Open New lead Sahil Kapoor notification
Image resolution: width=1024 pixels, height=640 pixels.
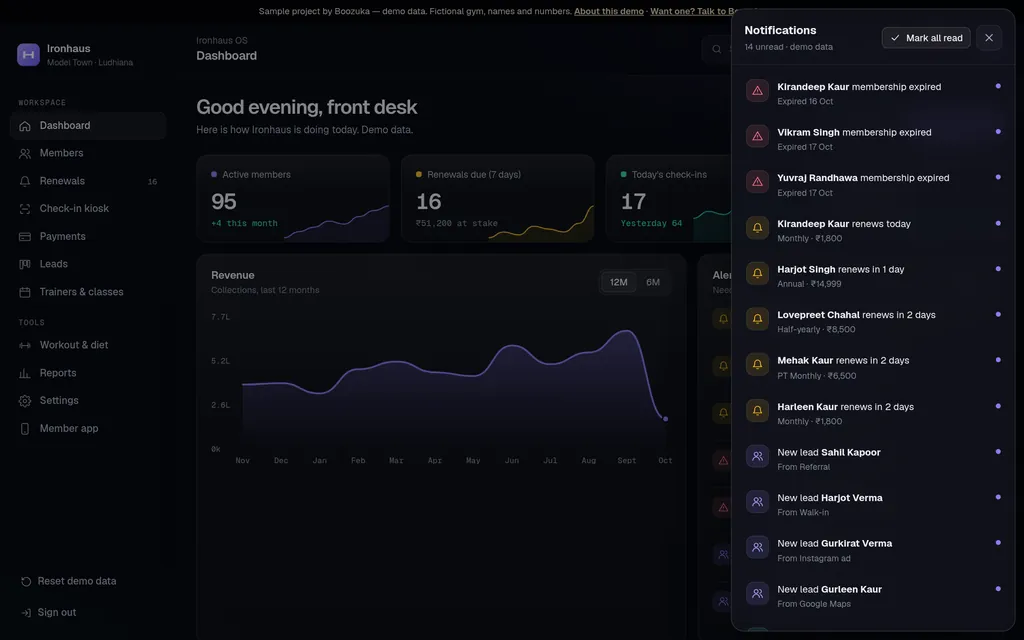pos(873,459)
